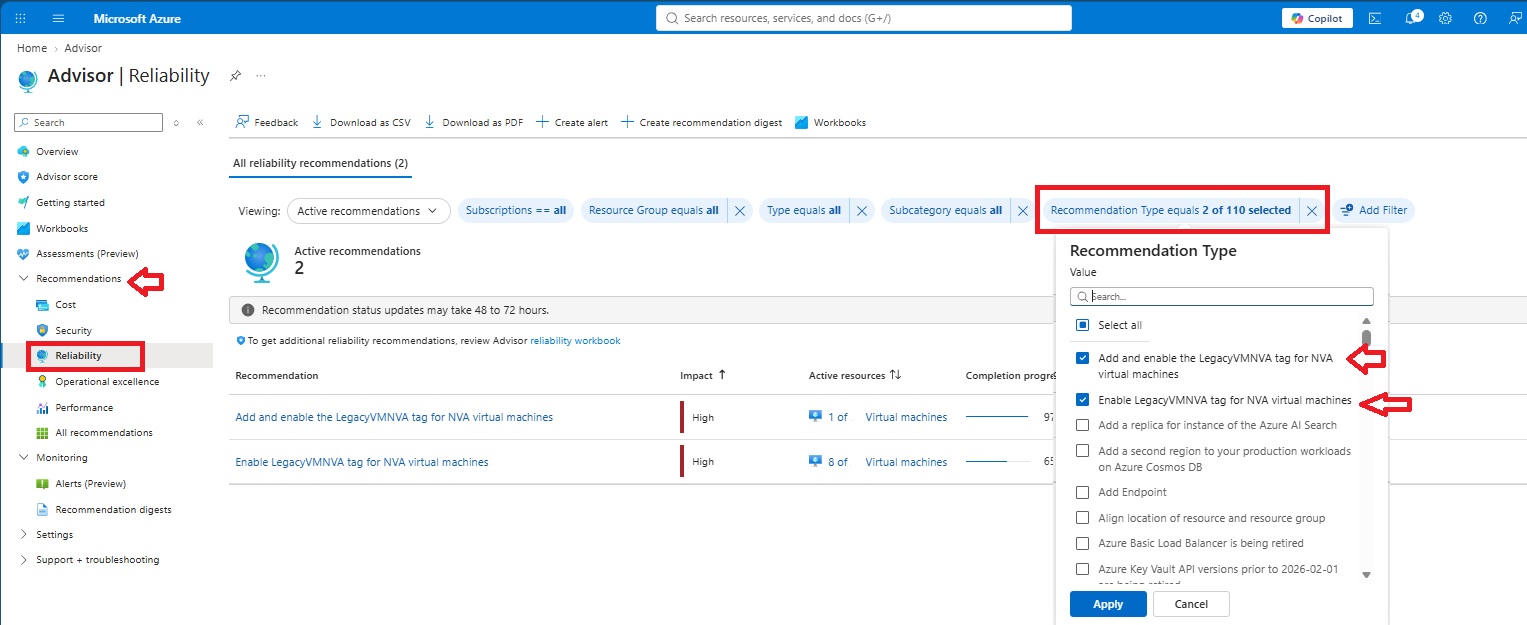
Task: Click Add Filter
Action: [1373, 210]
